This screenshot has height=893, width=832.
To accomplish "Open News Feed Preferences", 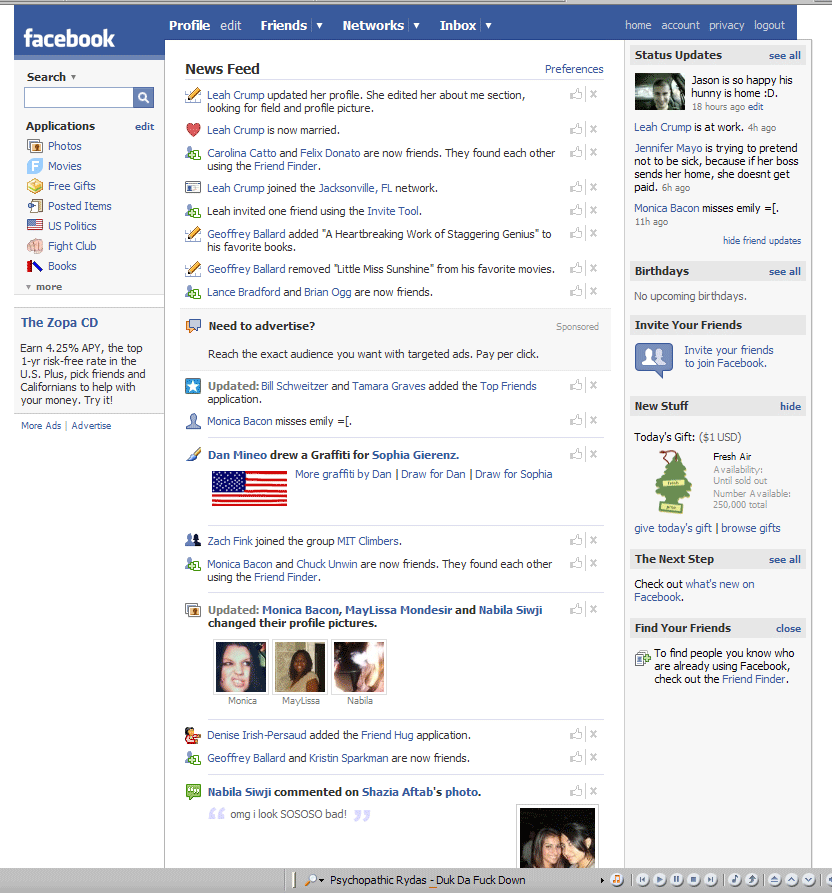I will (x=573, y=69).
